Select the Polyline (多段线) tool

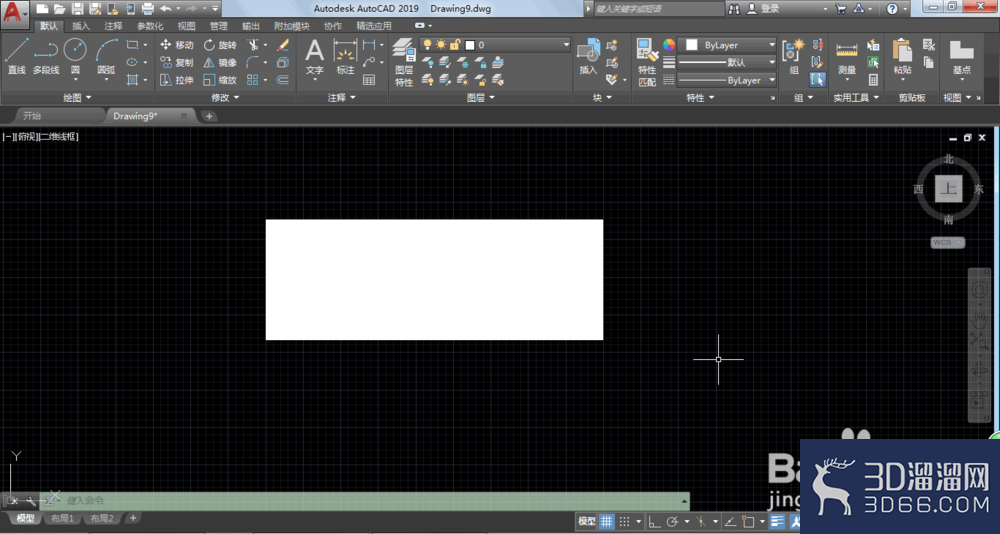(46, 56)
